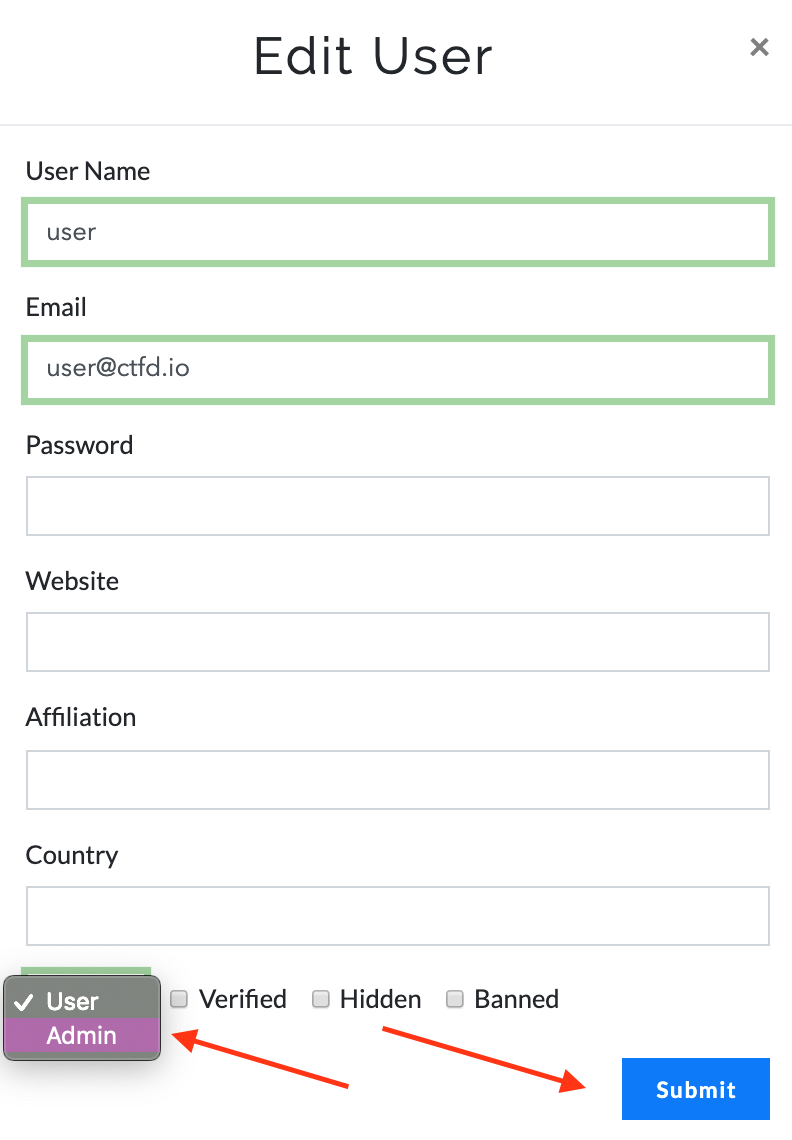This screenshot has width=792, height=1140.
Task: Focus the User Name input field
Action: [x=397, y=233]
